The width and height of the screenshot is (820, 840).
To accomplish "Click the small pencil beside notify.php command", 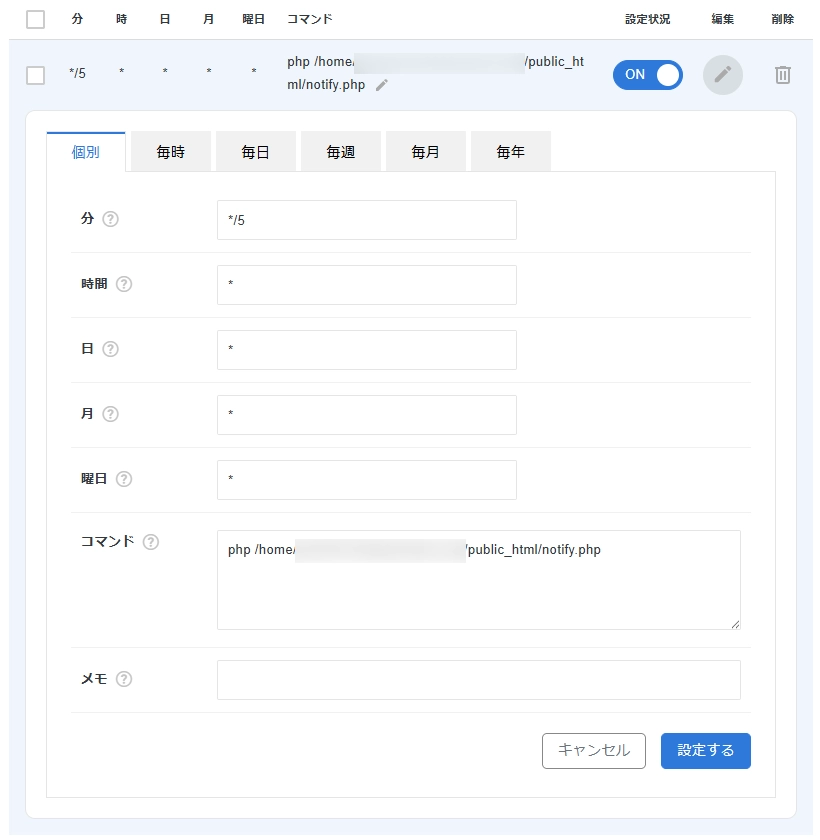I will (x=381, y=86).
